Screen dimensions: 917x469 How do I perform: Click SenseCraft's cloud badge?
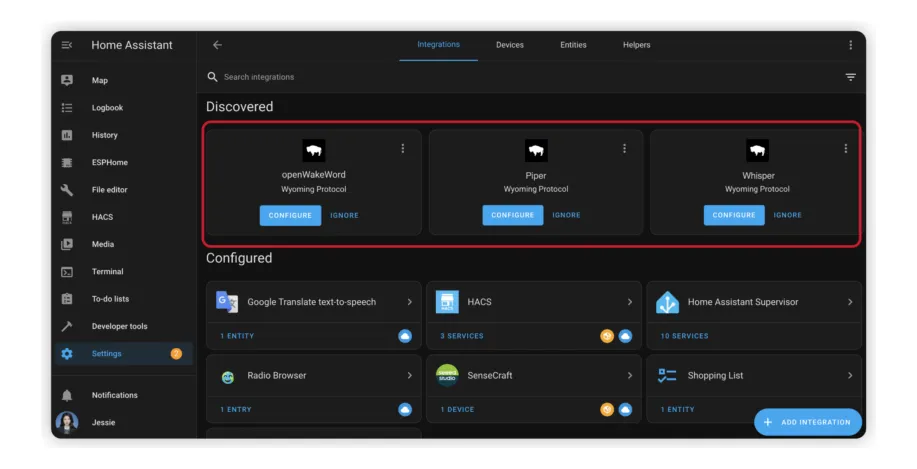[x=625, y=410]
